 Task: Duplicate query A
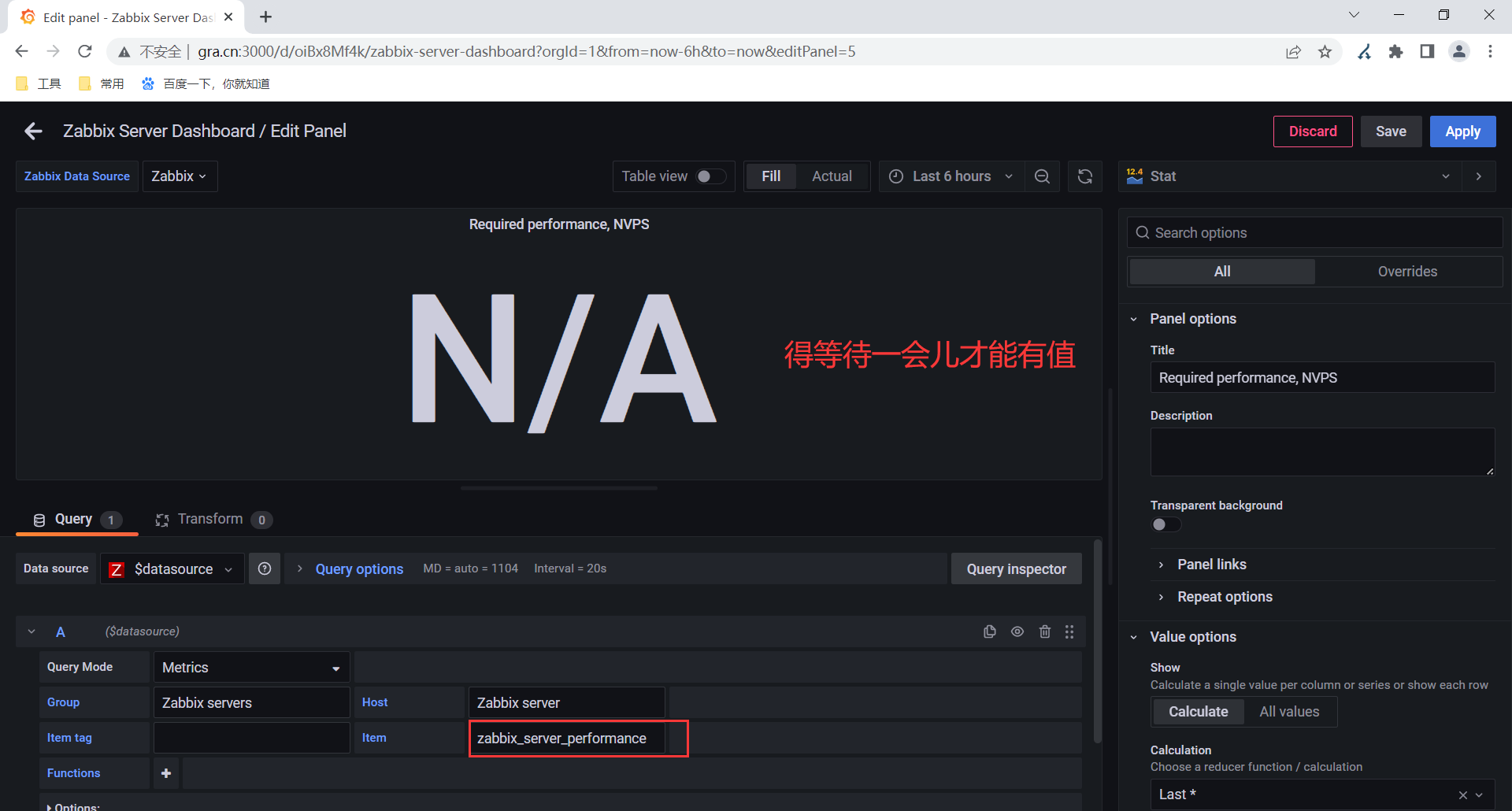pyautogui.click(x=990, y=631)
